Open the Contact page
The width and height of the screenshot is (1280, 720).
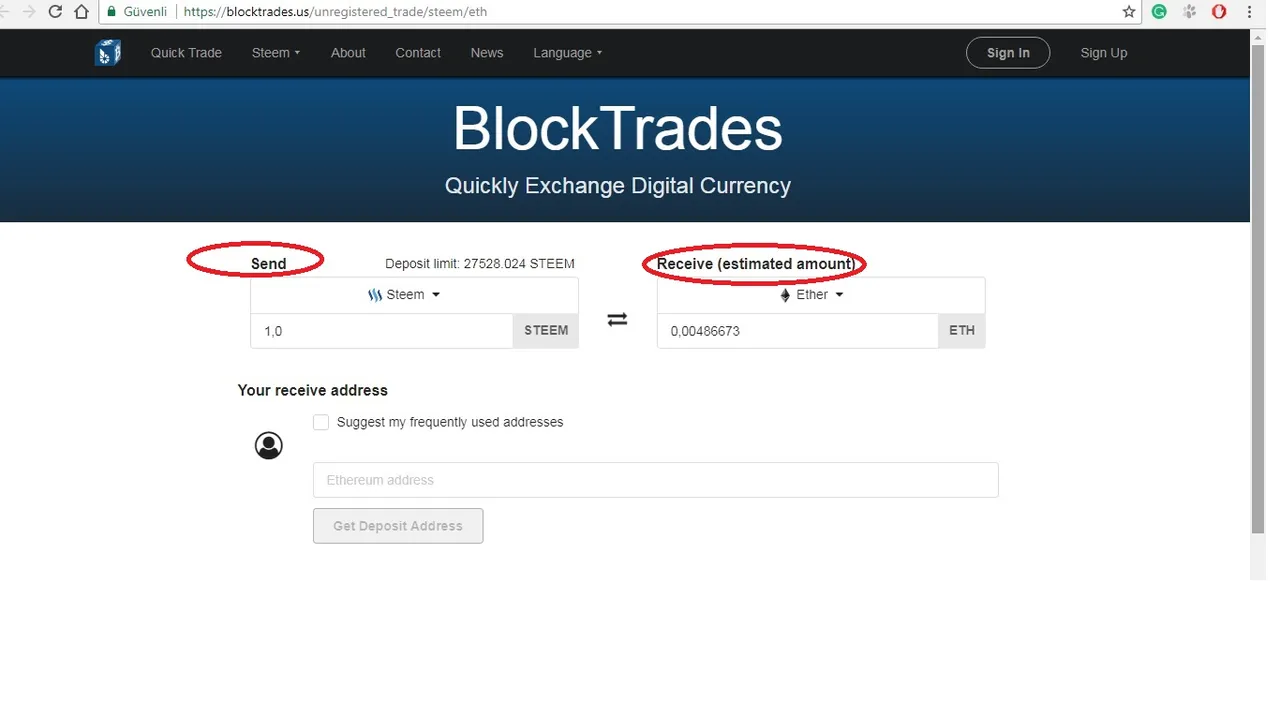418,53
